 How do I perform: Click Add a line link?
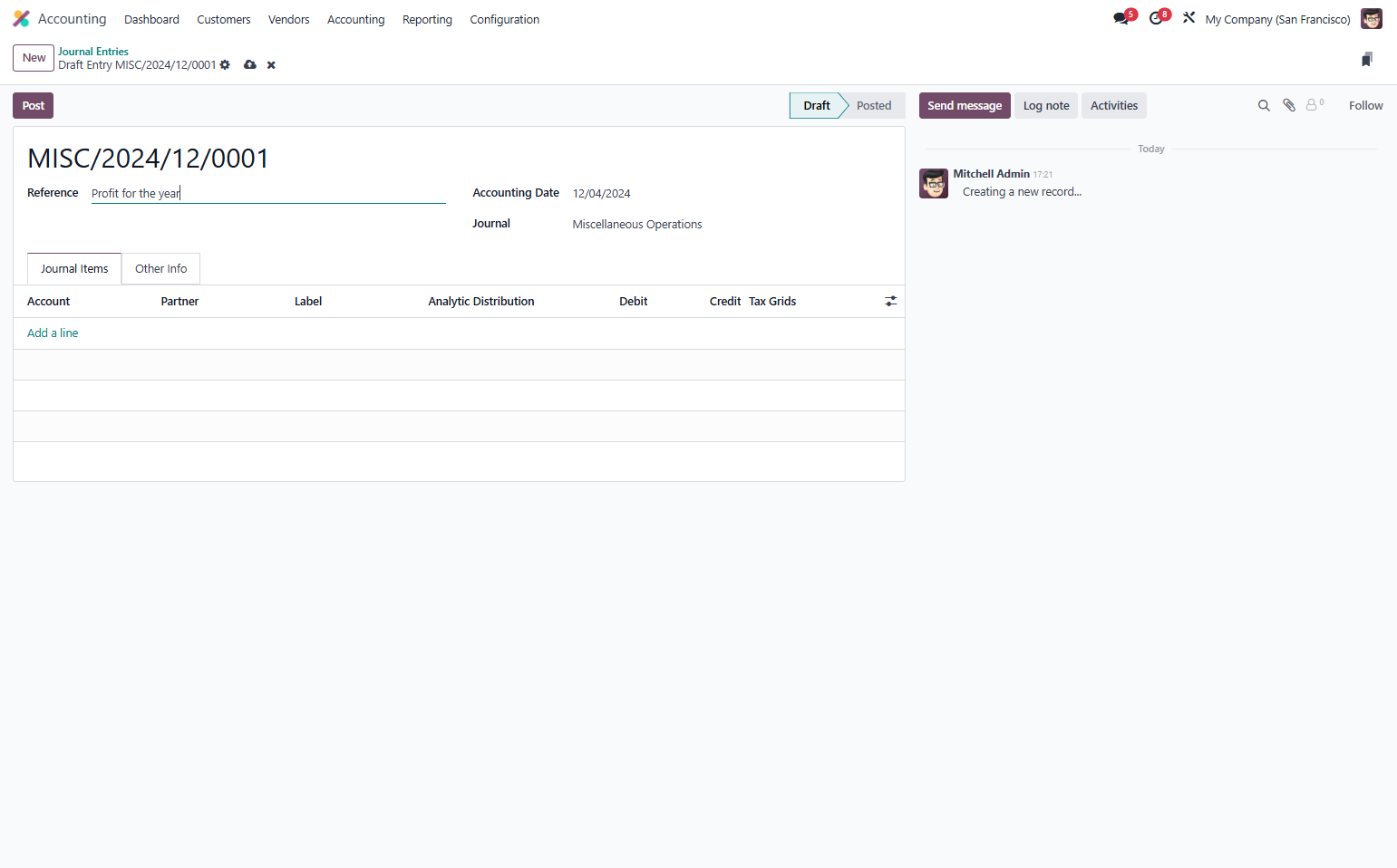point(53,333)
